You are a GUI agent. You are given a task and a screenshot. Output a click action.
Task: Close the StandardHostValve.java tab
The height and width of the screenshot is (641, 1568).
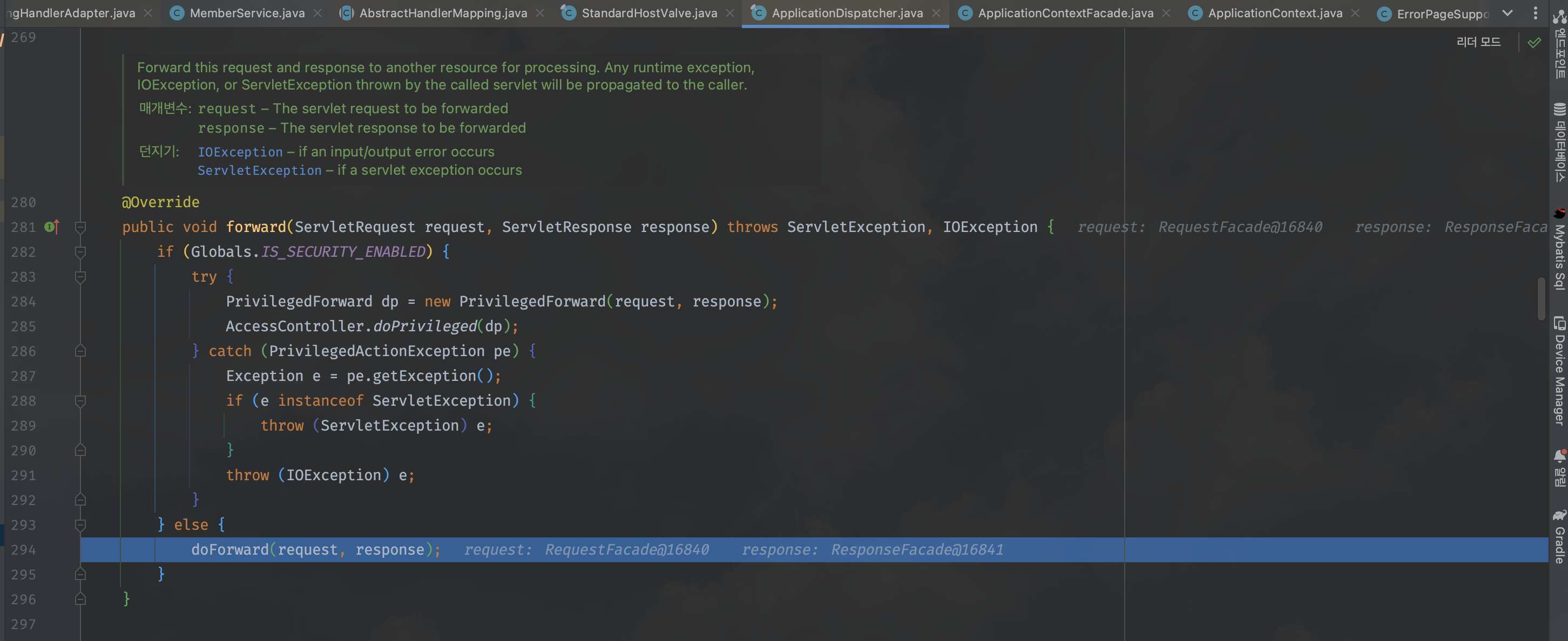click(730, 13)
